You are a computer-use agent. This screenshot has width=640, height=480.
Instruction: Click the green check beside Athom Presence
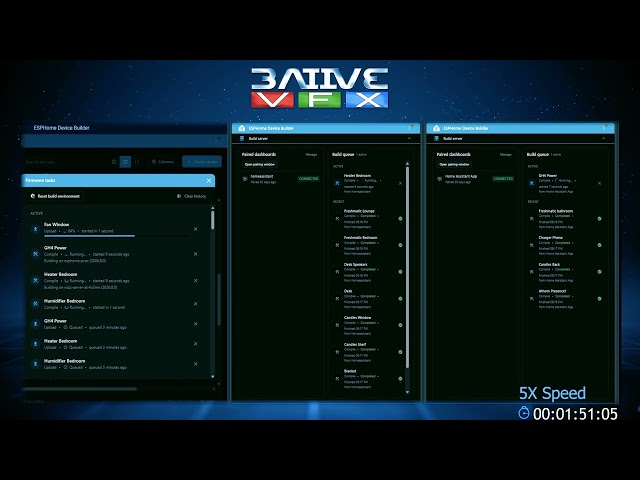coord(600,299)
